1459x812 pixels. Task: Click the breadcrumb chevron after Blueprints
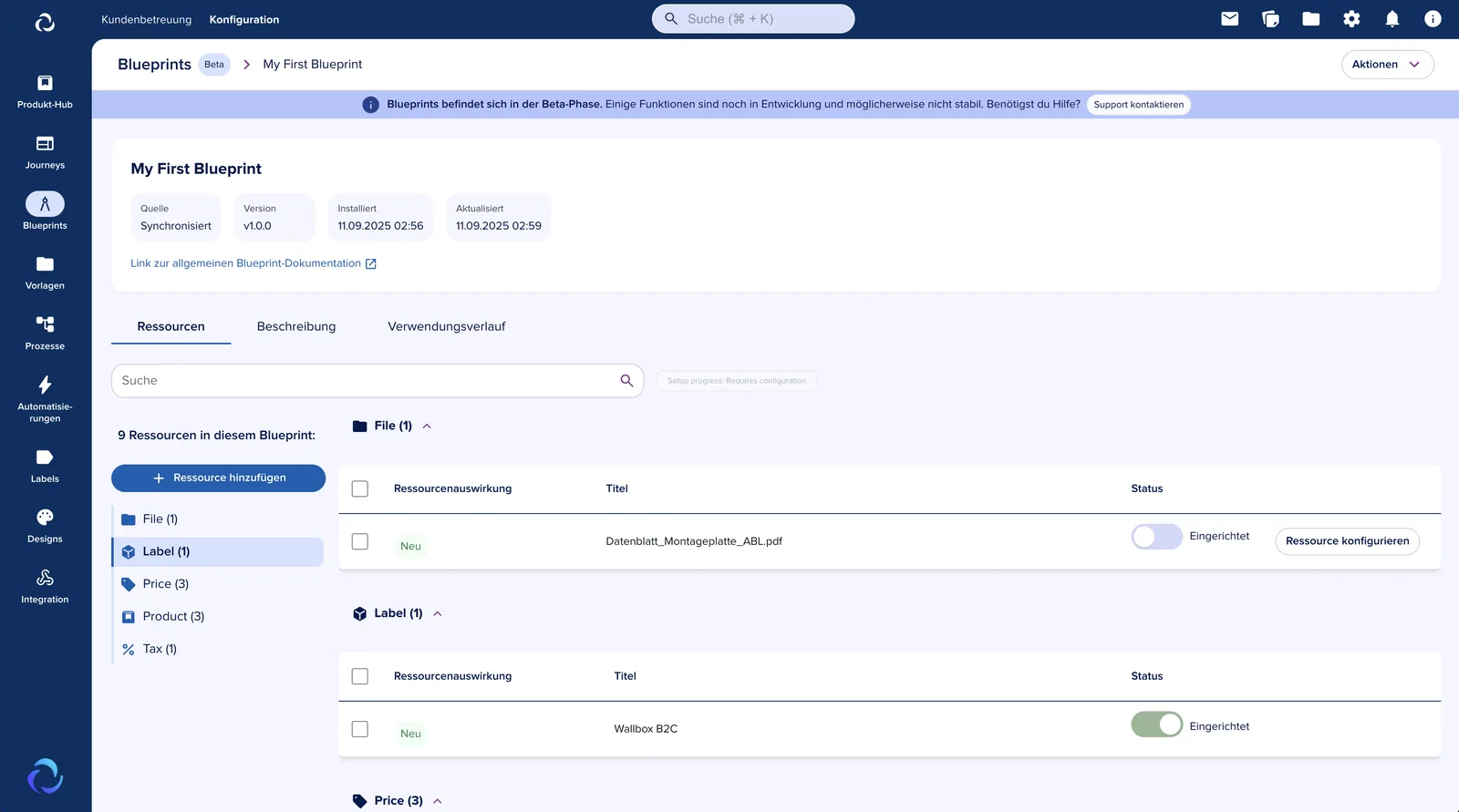point(246,65)
